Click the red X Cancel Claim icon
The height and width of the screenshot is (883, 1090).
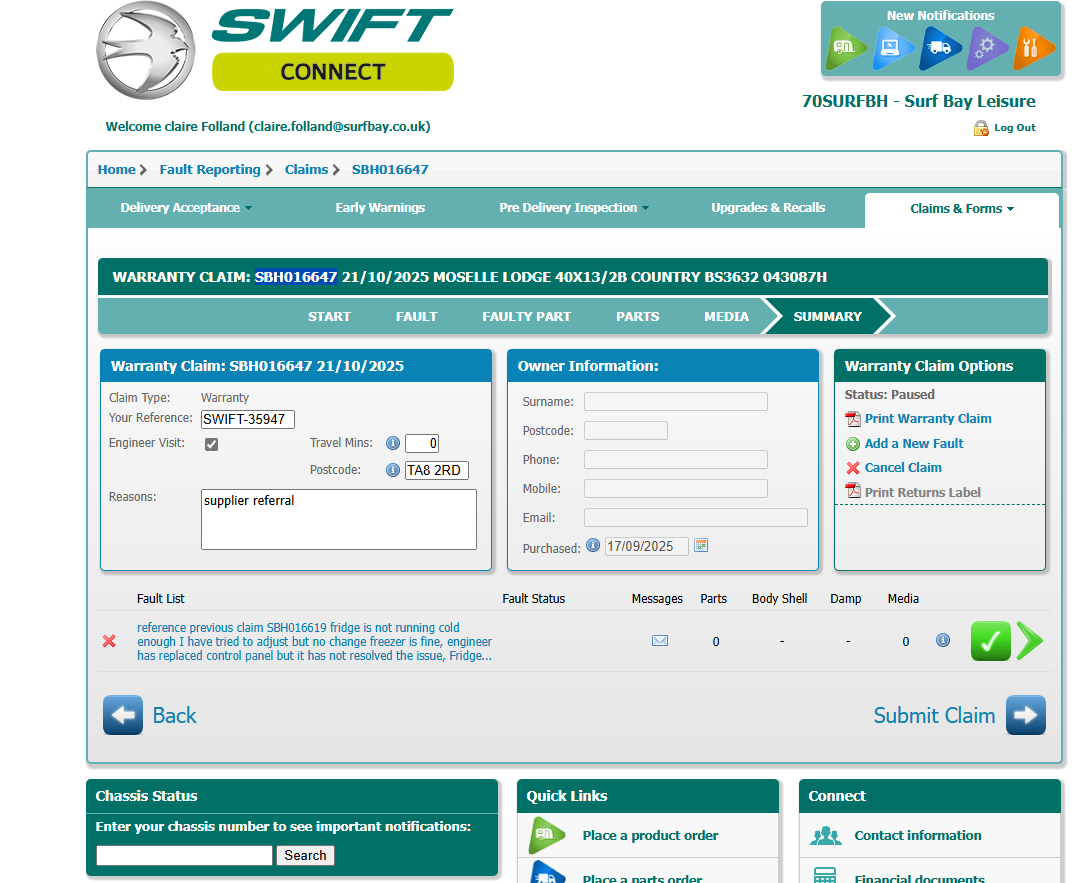pos(853,468)
